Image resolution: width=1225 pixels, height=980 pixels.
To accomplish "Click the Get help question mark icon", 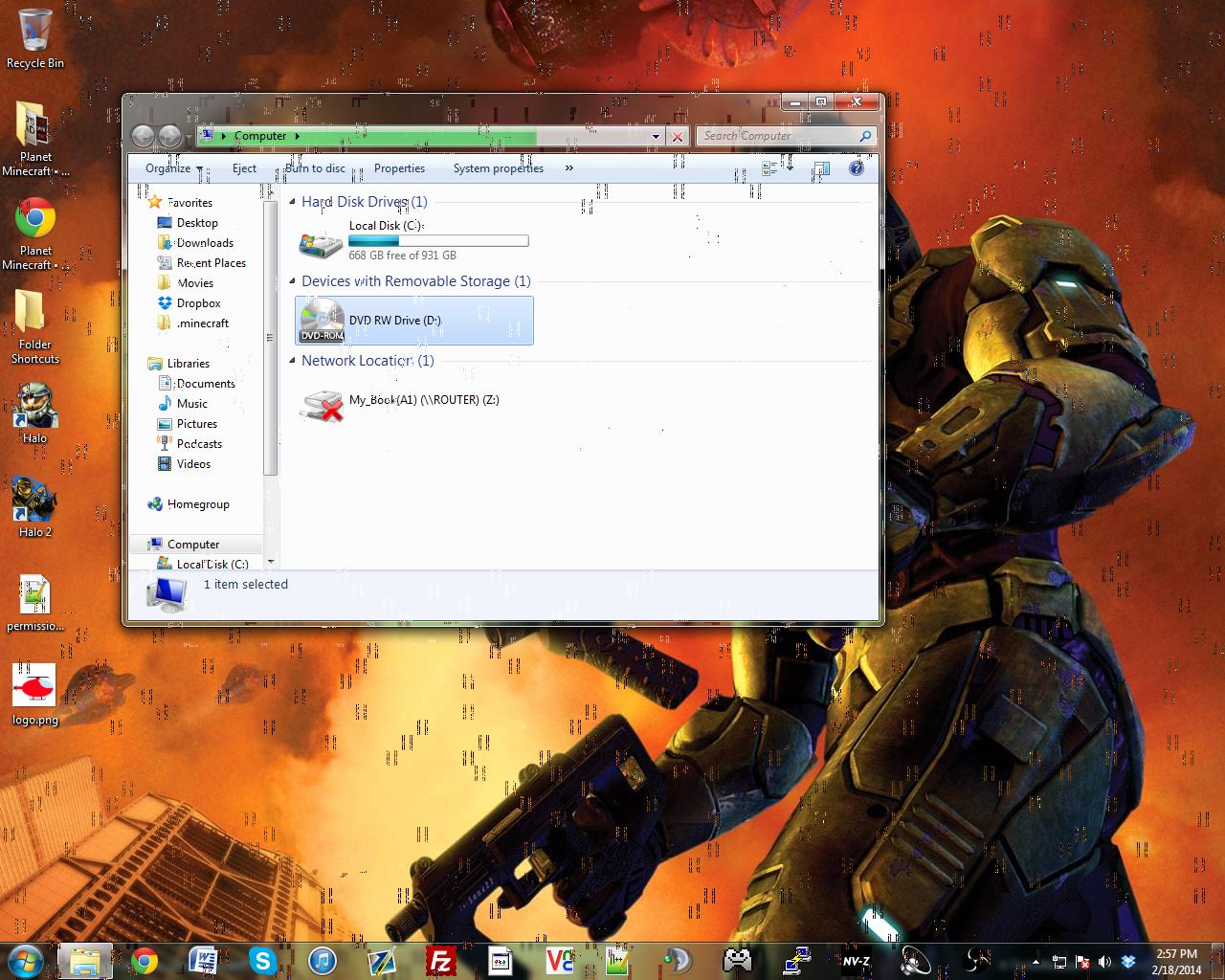I will [857, 168].
